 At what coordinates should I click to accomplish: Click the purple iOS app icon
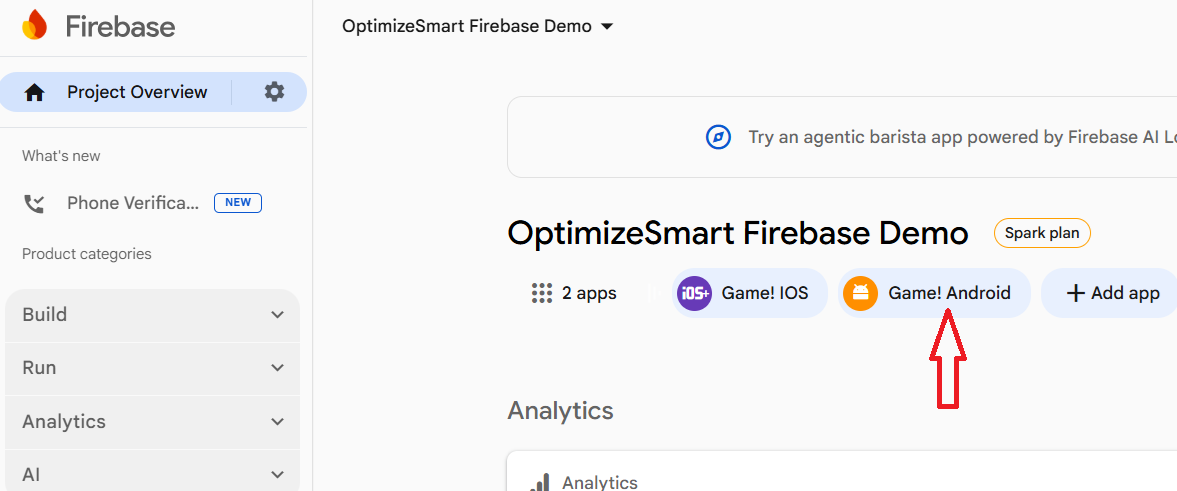(695, 293)
